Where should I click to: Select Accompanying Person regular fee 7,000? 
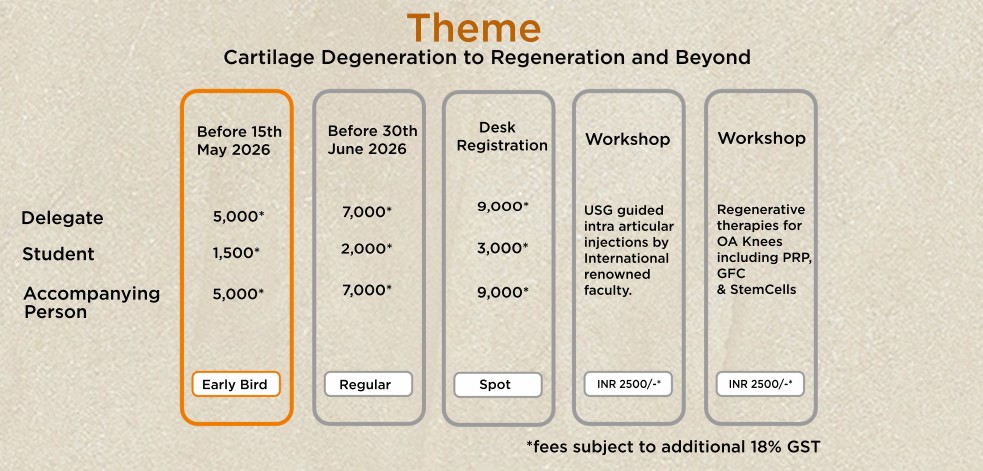pos(367,290)
